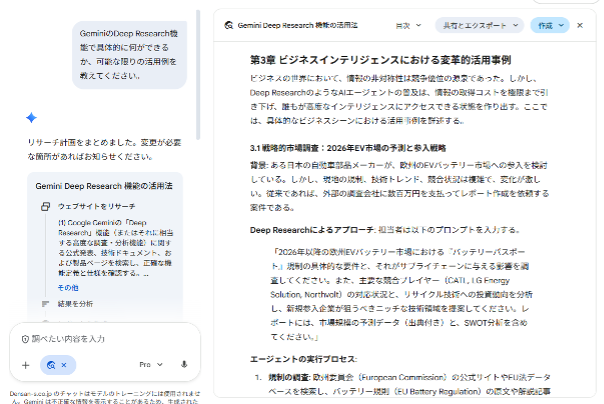Click the shield icon in the prompt field

coord(25,339)
